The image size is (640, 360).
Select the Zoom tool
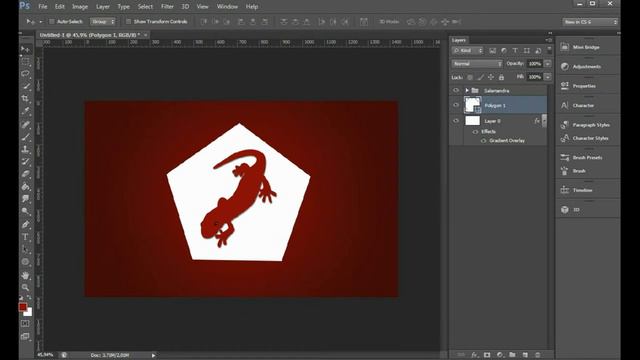pos(25,287)
